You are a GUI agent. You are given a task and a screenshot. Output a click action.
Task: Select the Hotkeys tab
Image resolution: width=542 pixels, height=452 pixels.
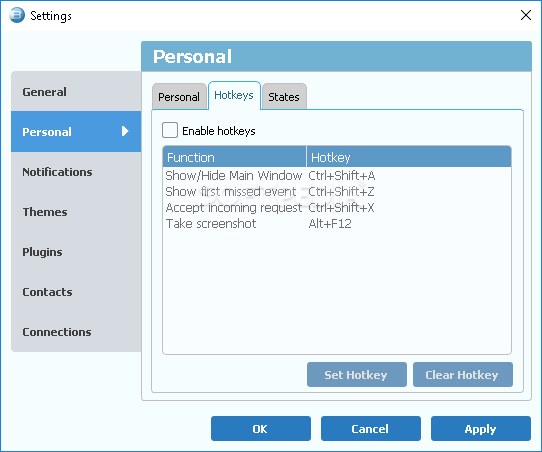point(234,95)
